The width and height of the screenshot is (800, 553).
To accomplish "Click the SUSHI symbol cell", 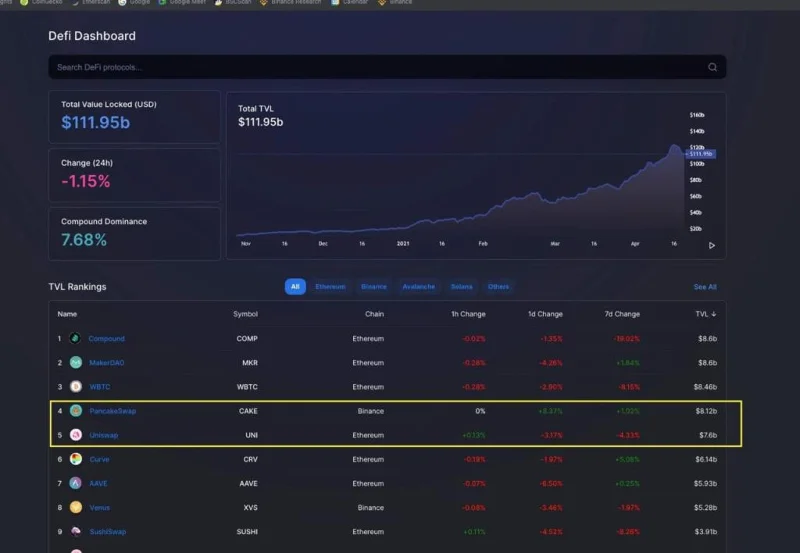I will tap(247, 532).
